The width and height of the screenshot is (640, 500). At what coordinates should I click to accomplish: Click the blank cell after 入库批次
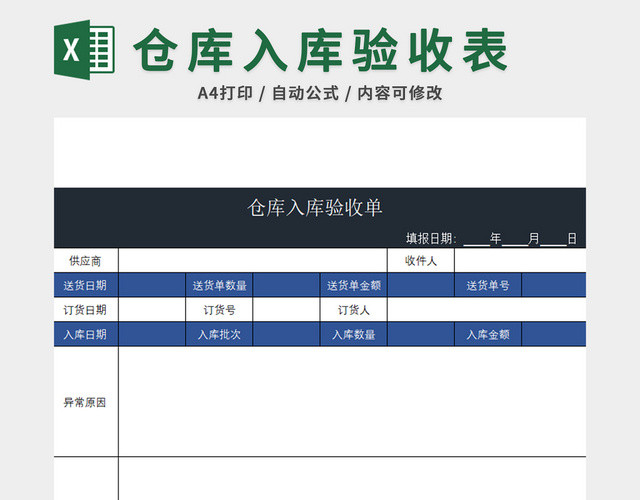click(287, 334)
